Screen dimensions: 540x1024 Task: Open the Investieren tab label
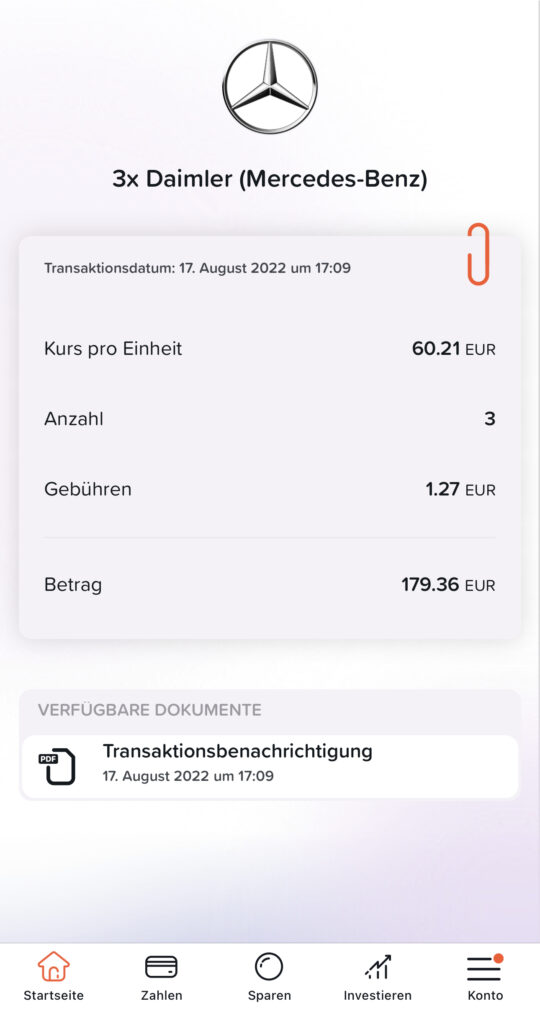[x=377, y=996]
